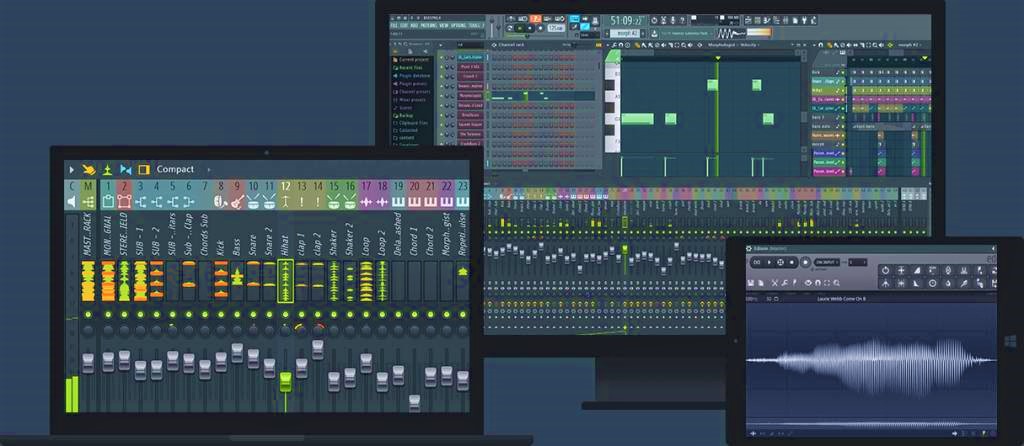Click the shaker drum icon on track 15
This screenshot has height=446, width=1024.
pyautogui.click(x=334, y=202)
